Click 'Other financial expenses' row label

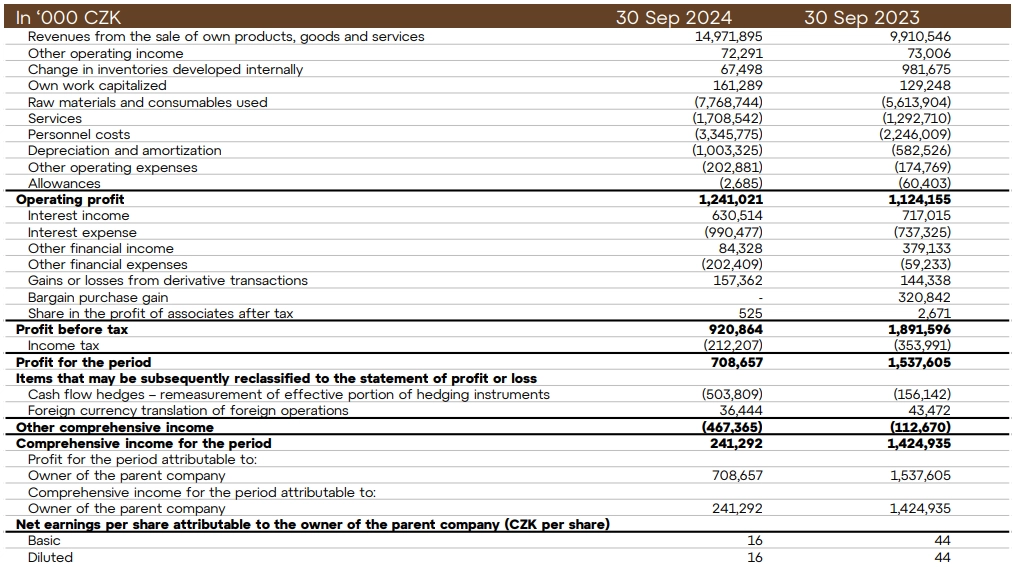click(x=107, y=265)
